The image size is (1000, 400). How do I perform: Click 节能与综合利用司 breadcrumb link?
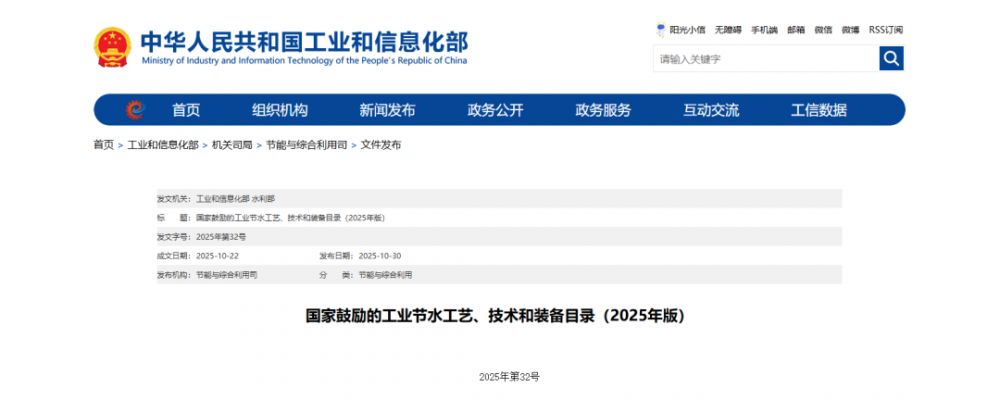[x=306, y=145]
